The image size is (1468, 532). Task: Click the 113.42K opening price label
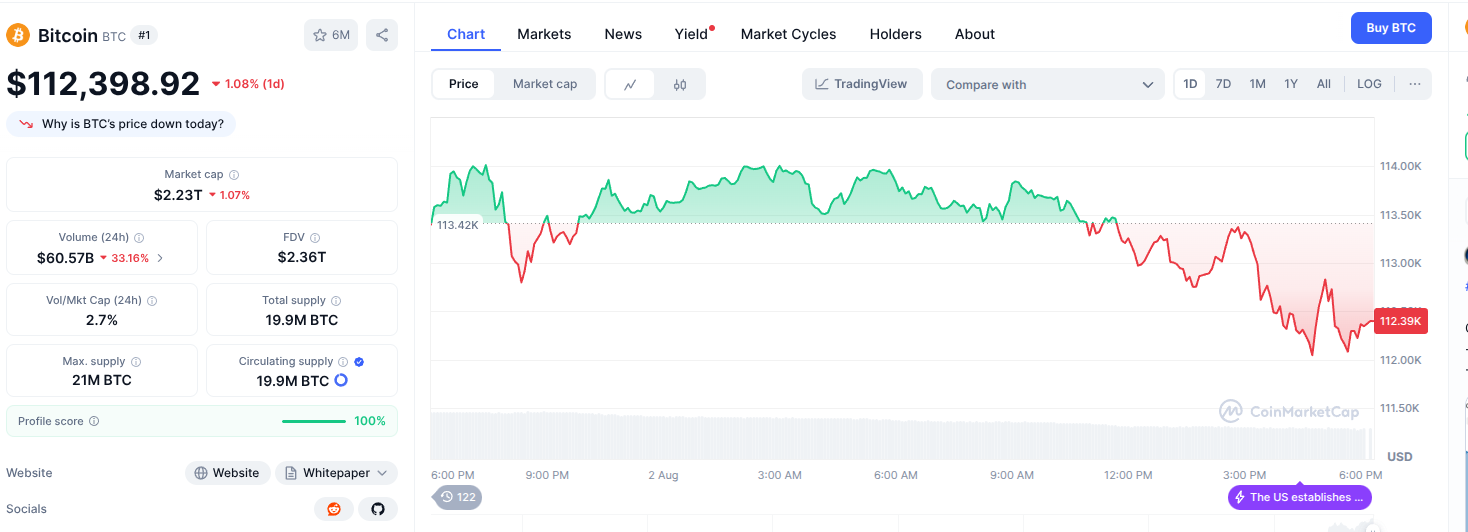(x=457, y=225)
